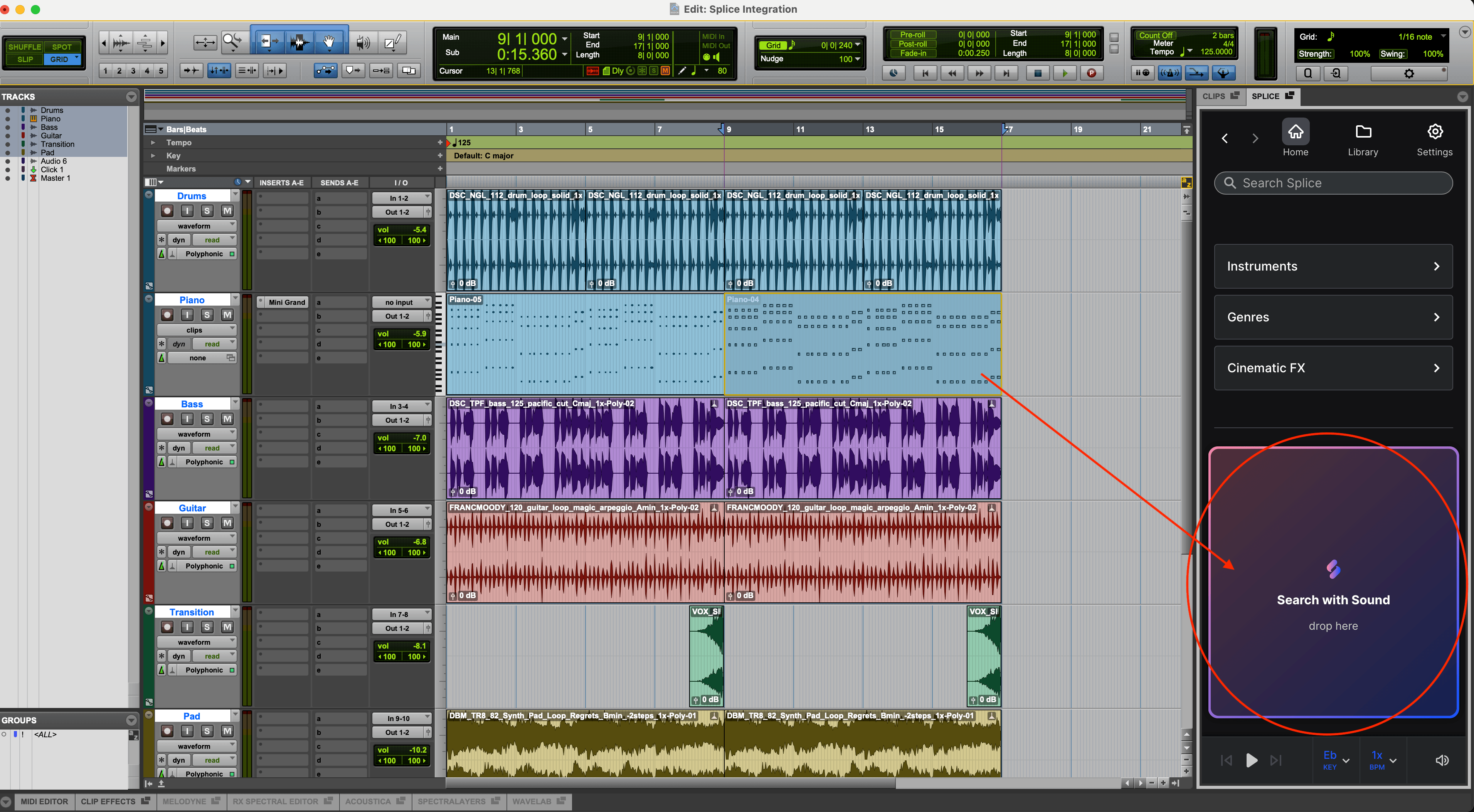Open the Eb KEY dropdown in Splice

point(1334,760)
